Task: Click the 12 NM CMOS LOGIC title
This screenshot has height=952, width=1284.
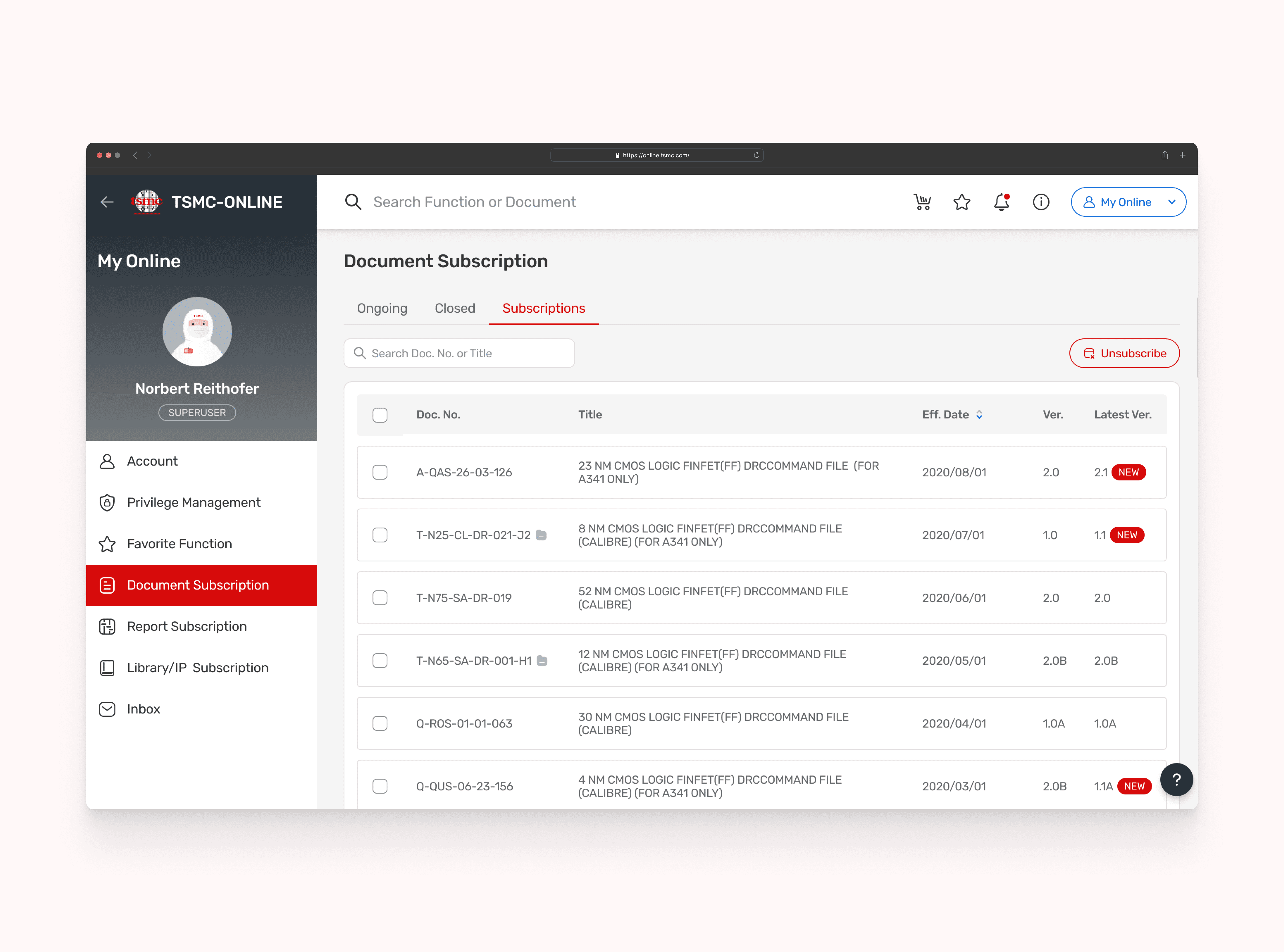Action: pos(712,661)
